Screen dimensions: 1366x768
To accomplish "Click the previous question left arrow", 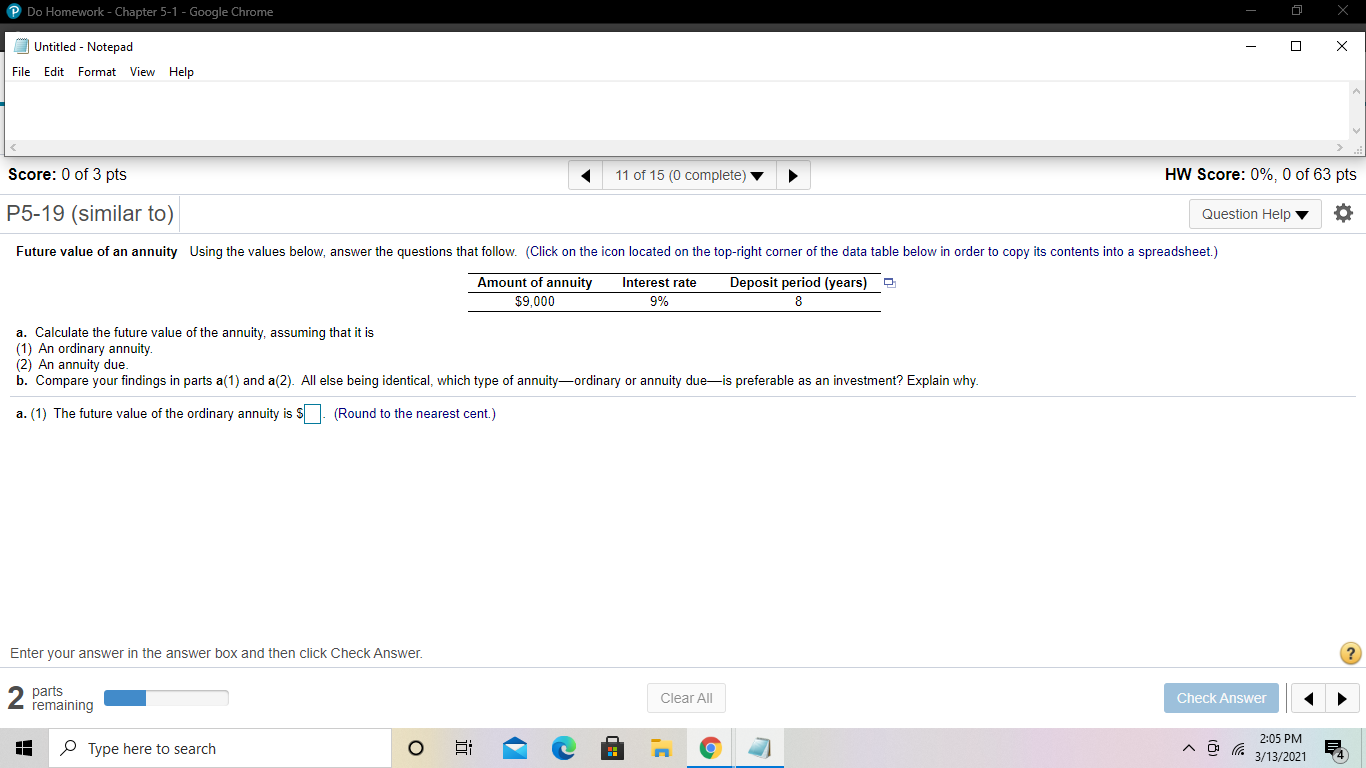I will [x=585, y=174].
